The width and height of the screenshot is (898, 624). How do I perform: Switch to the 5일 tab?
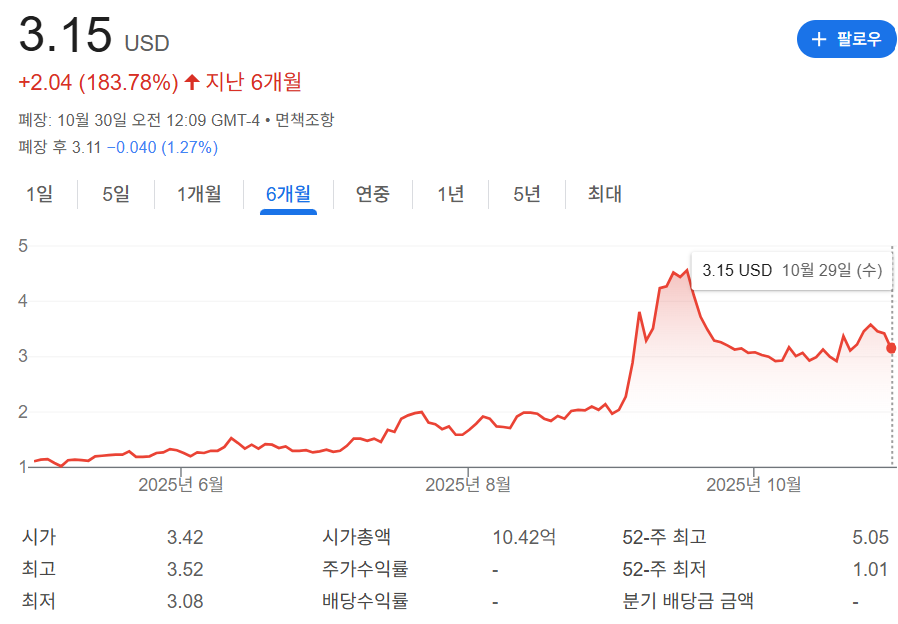[116, 194]
